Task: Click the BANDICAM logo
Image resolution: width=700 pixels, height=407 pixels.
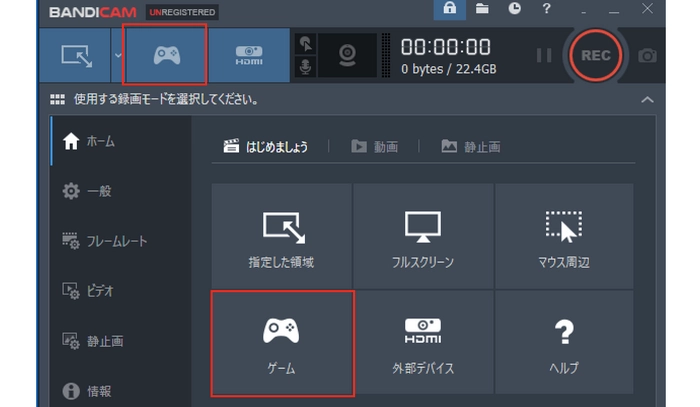Action: pyautogui.click(x=93, y=12)
